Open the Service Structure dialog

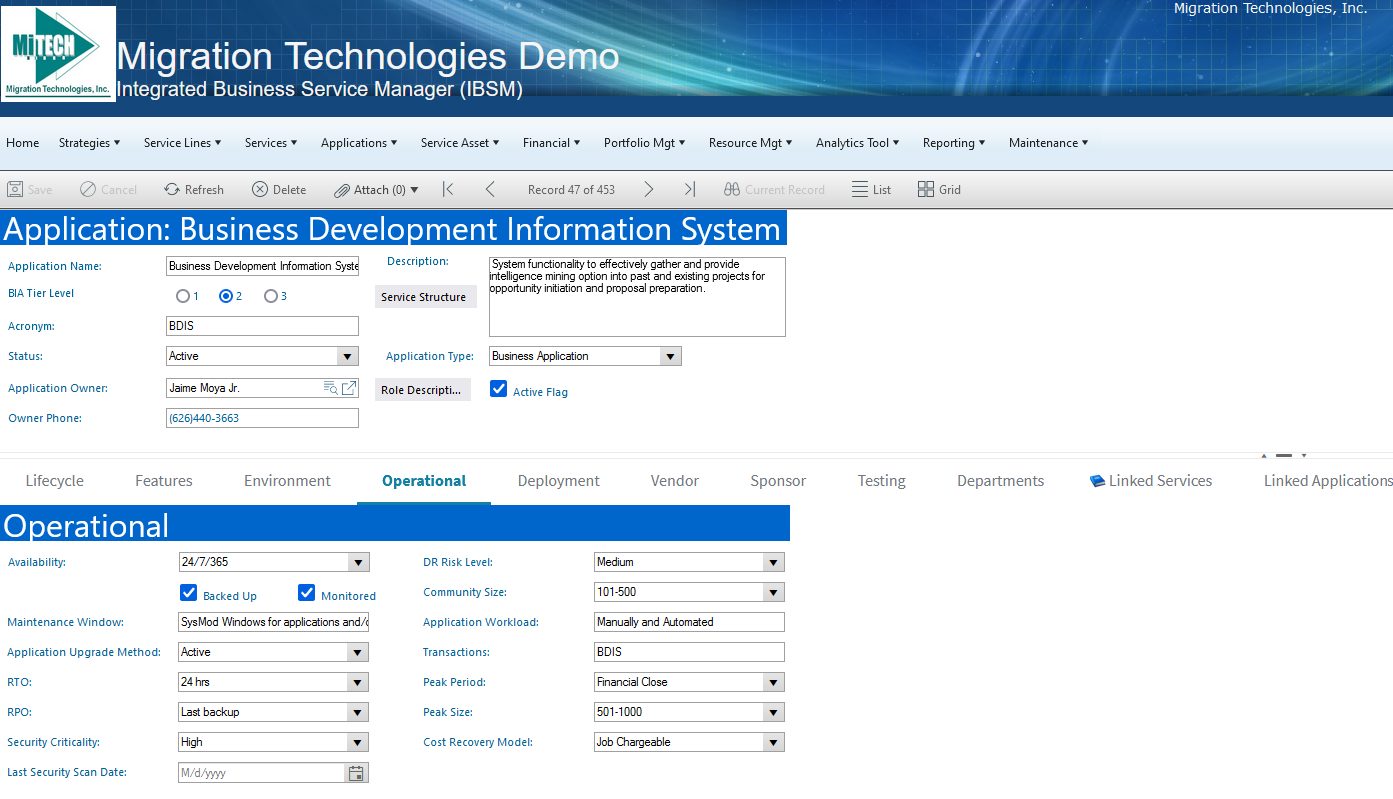(425, 296)
